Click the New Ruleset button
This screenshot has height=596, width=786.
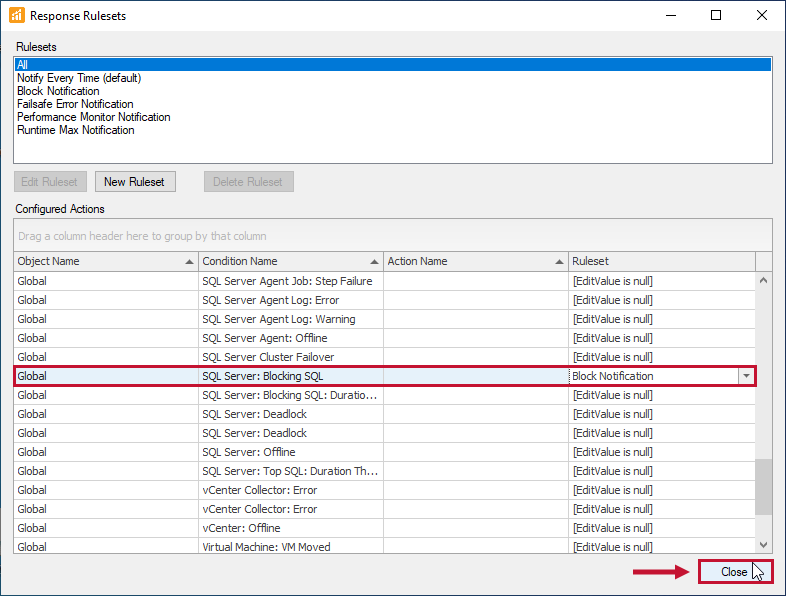(135, 181)
